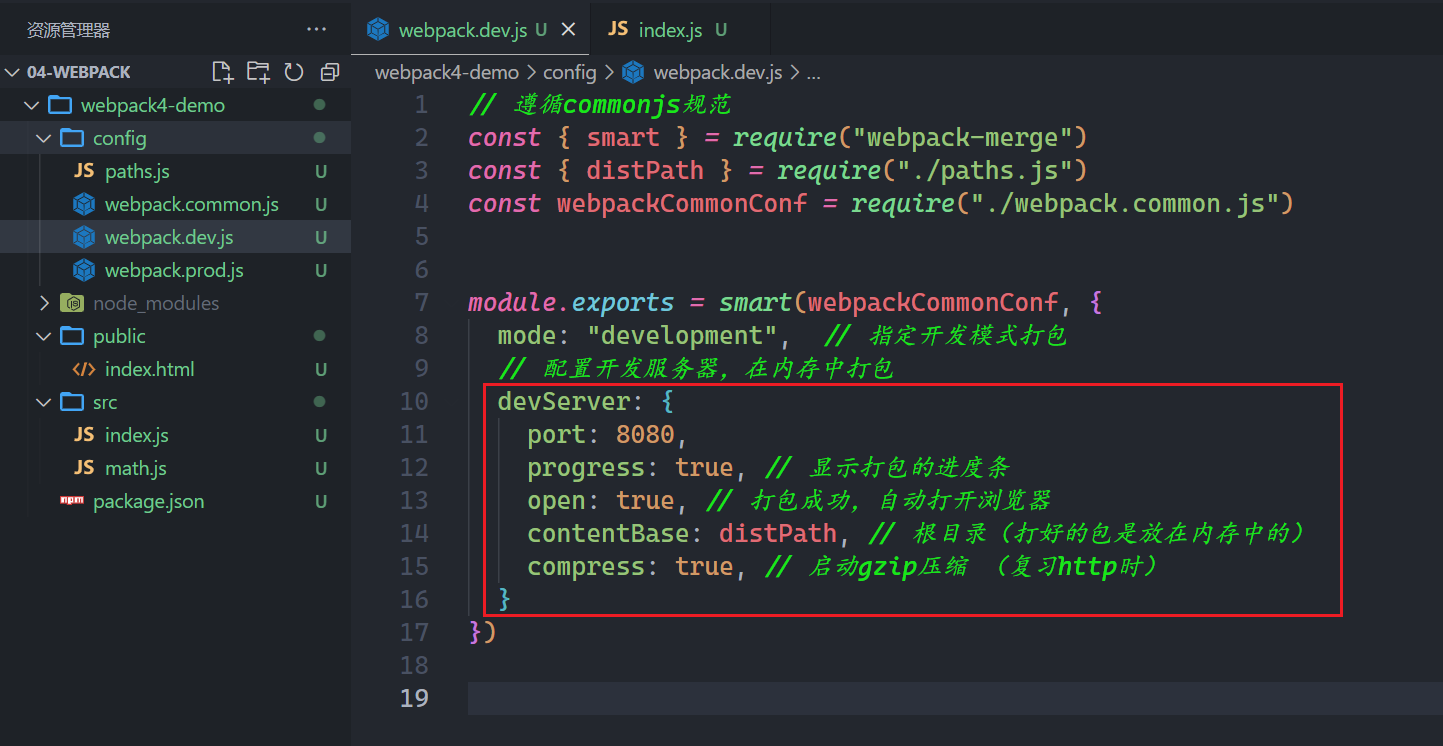Viewport: 1443px width, 746px height.
Task: Click the compress key on line 15
Action: 586,566
